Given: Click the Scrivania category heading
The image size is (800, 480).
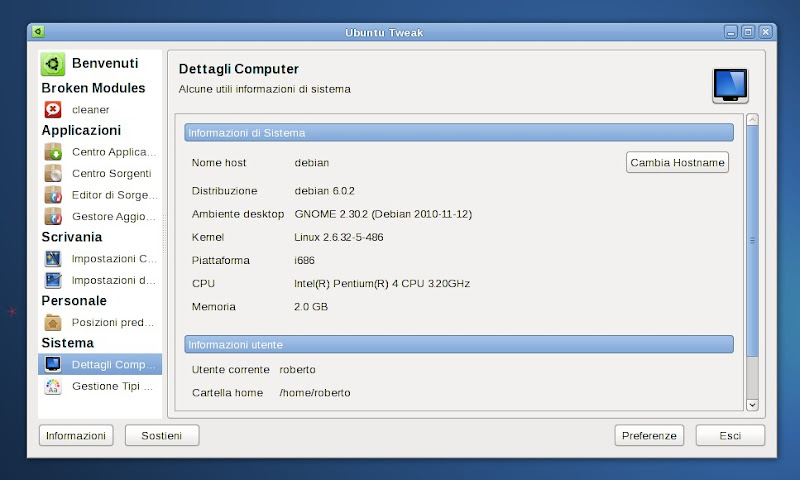Looking at the screenshot, I should (72, 237).
